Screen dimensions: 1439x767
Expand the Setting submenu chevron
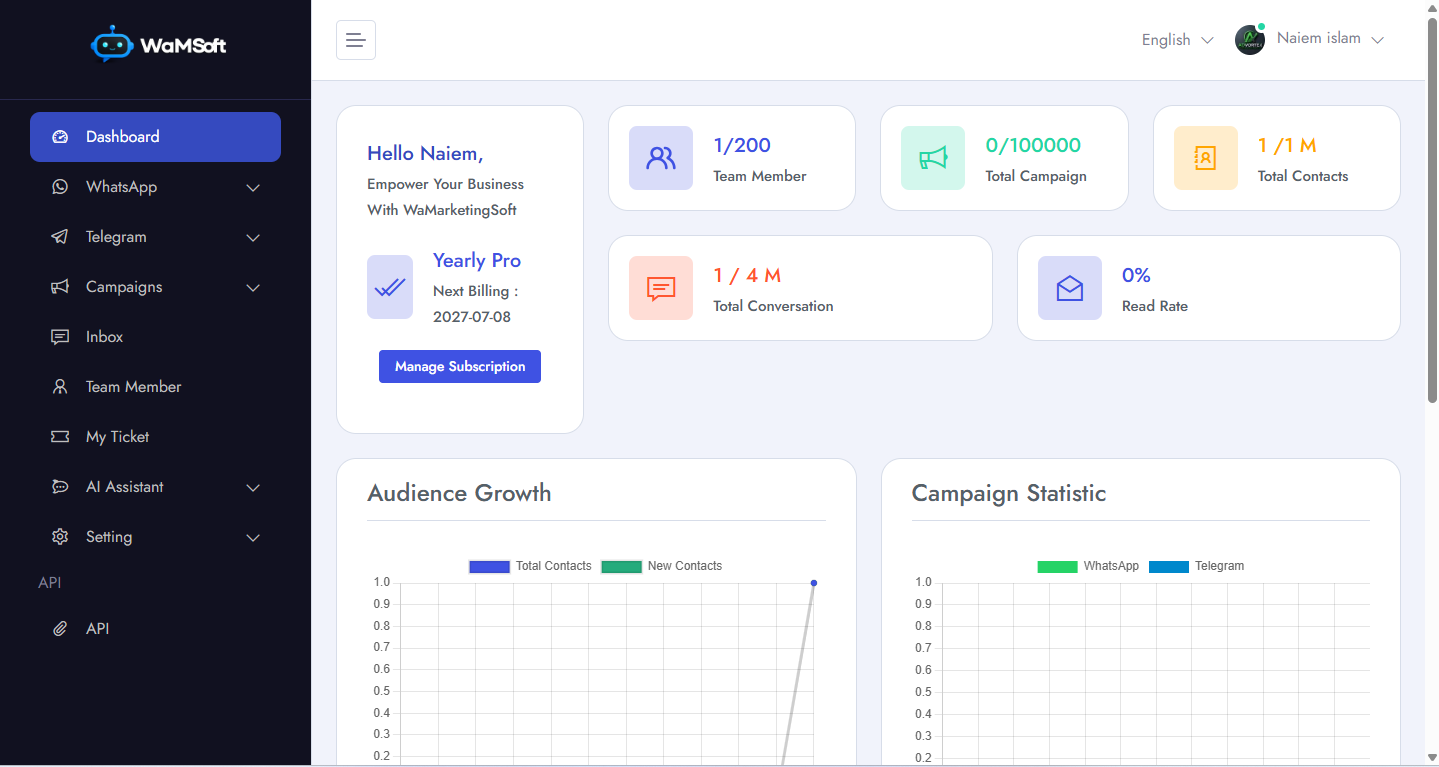253,538
